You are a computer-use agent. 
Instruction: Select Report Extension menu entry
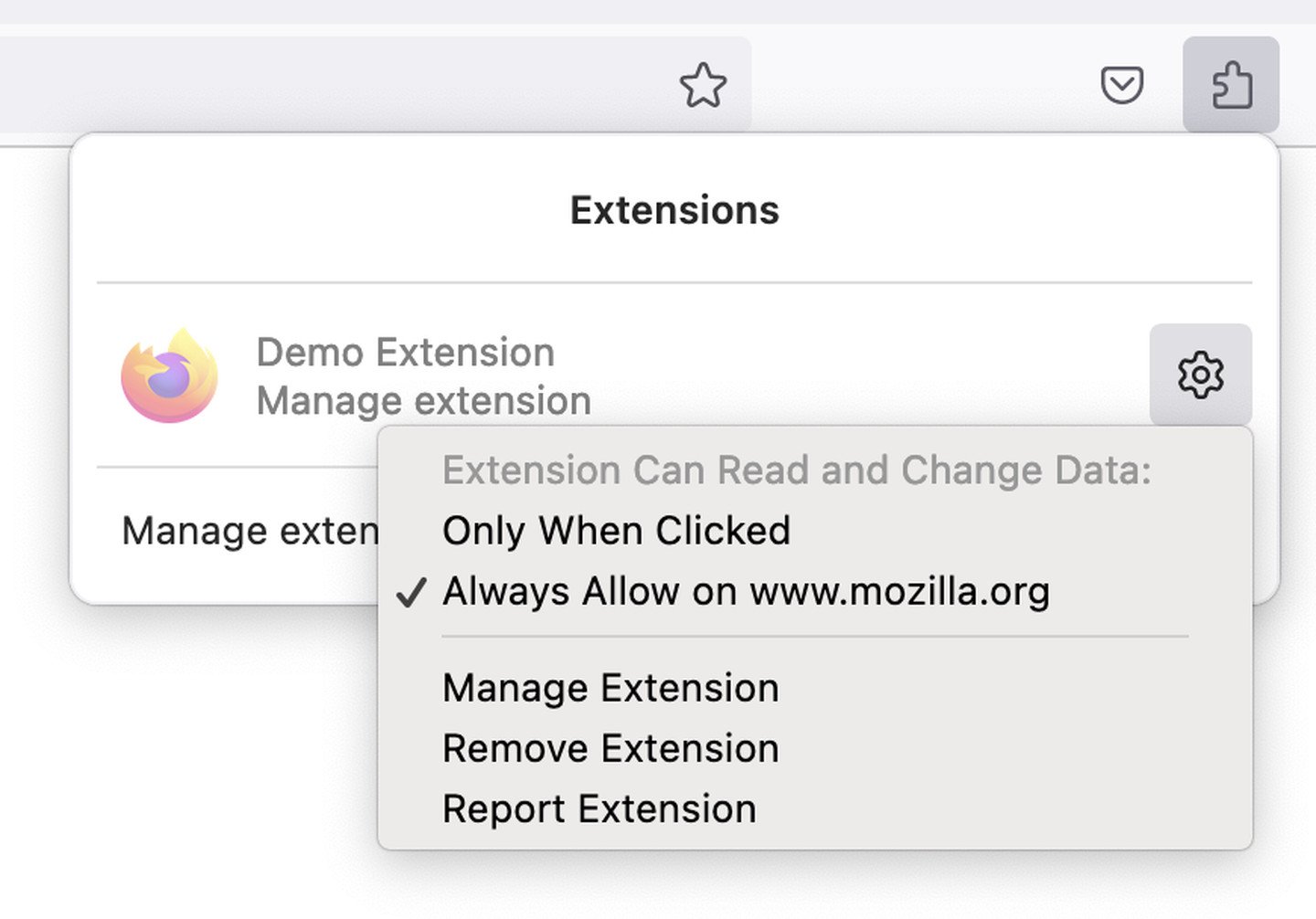(x=599, y=808)
